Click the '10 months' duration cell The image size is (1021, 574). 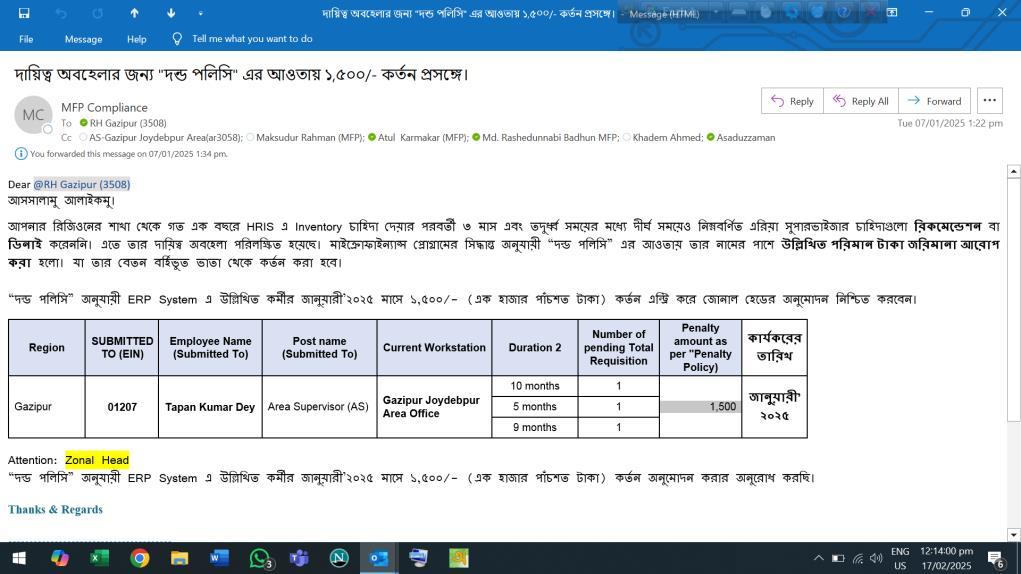535,386
